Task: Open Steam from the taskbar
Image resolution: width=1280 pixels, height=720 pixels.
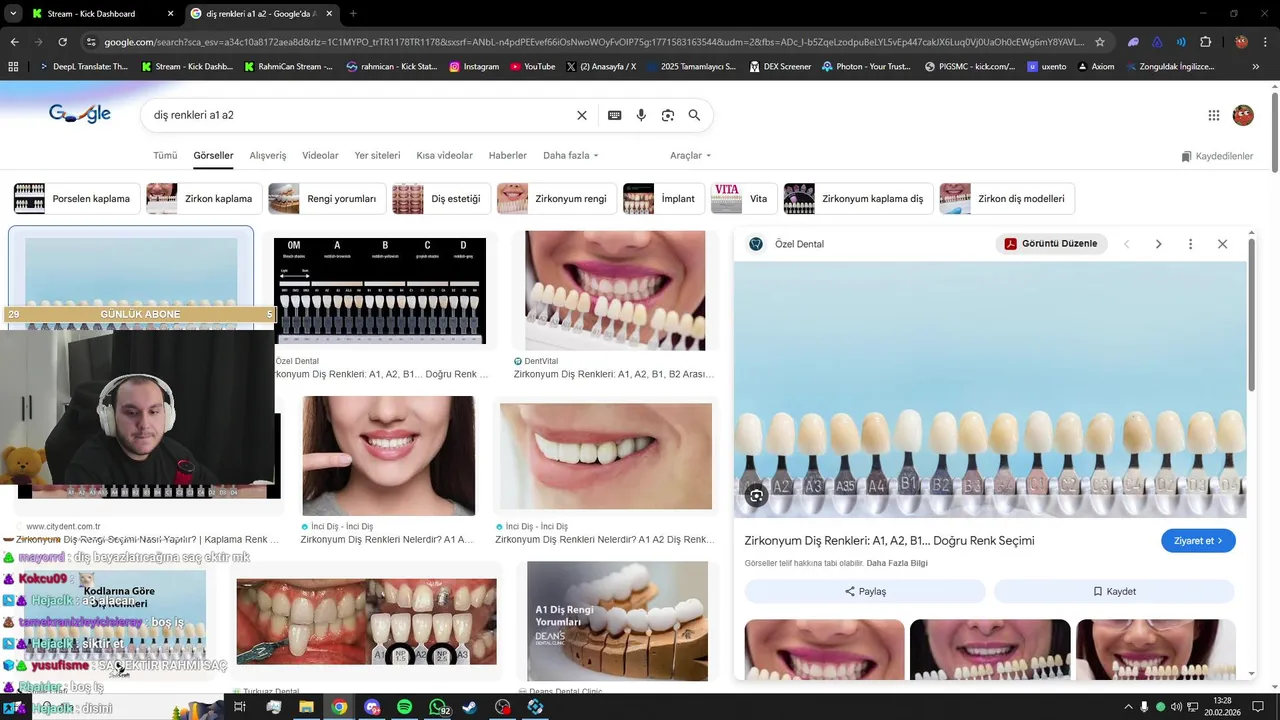Action: pyautogui.click(x=470, y=707)
